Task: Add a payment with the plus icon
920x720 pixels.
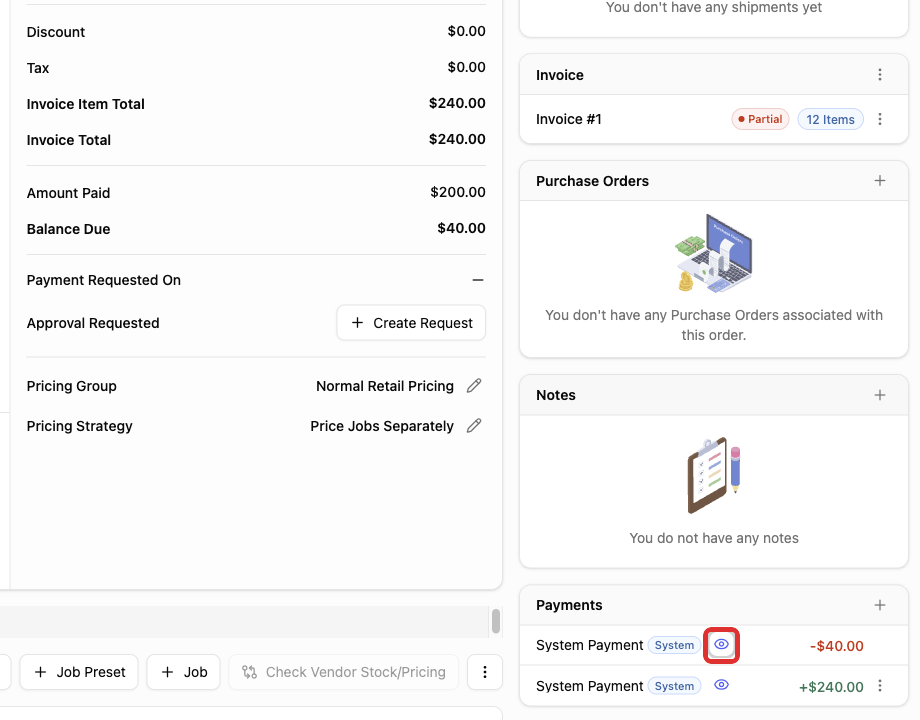Action: point(880,605)
